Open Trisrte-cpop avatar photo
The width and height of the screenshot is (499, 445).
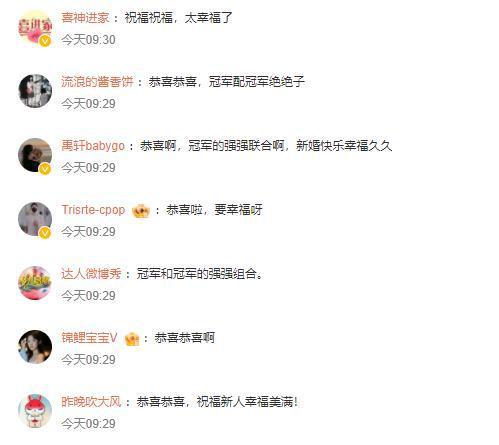pyautogui.click(x=35, y=219)
